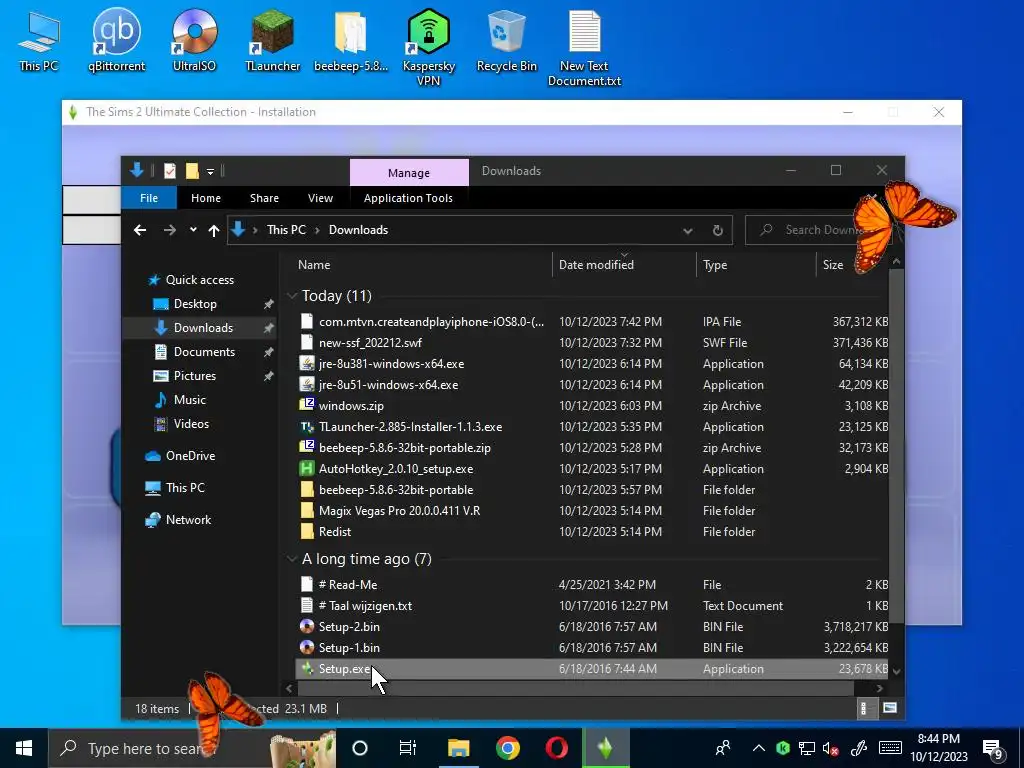Select the Setup-2.bin file
Screen dimensions: 1024x768
(349, 627)
